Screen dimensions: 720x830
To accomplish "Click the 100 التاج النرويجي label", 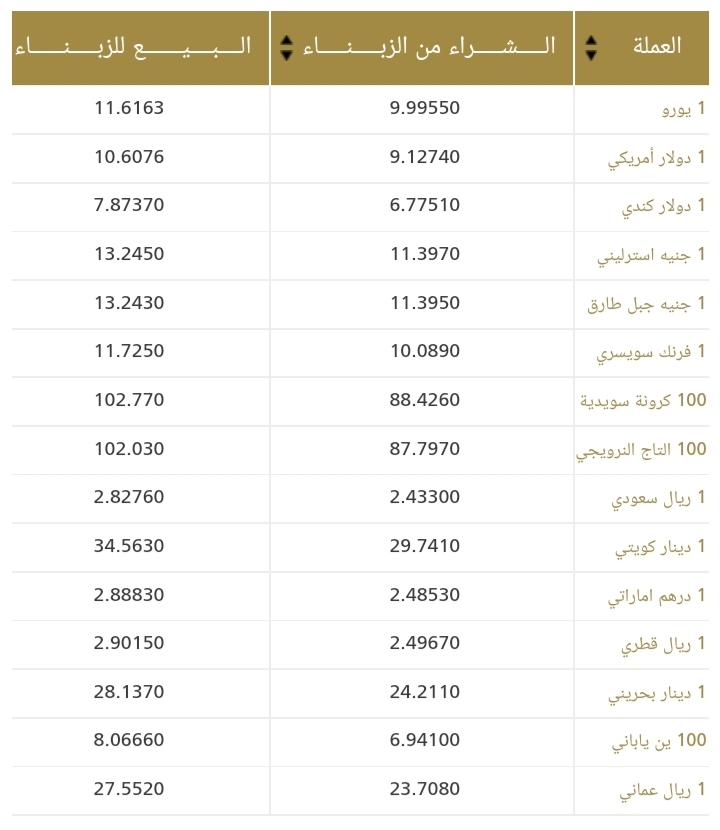I will click(641, 450).
